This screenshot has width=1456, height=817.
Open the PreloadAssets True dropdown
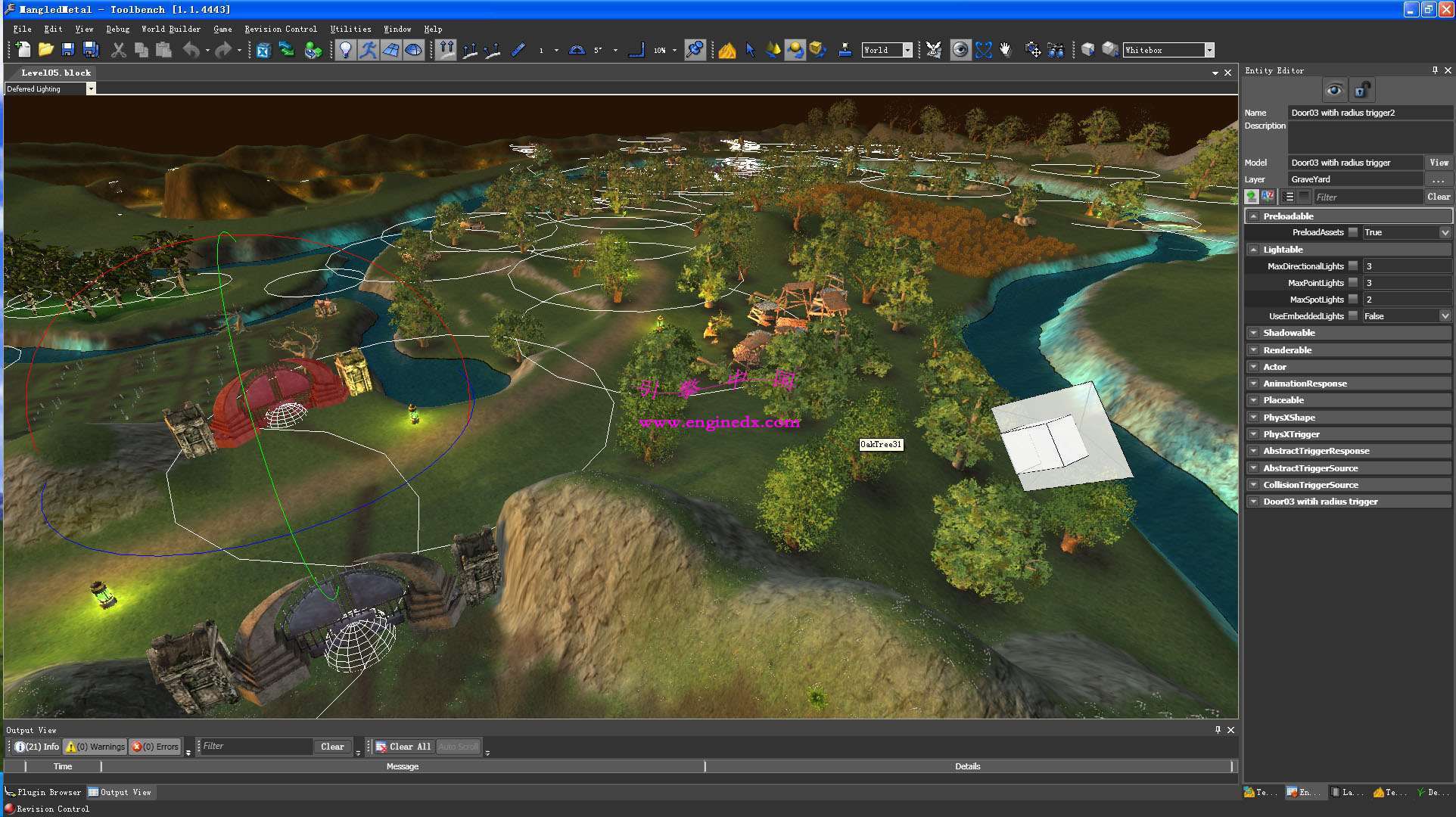point(1445,232)
